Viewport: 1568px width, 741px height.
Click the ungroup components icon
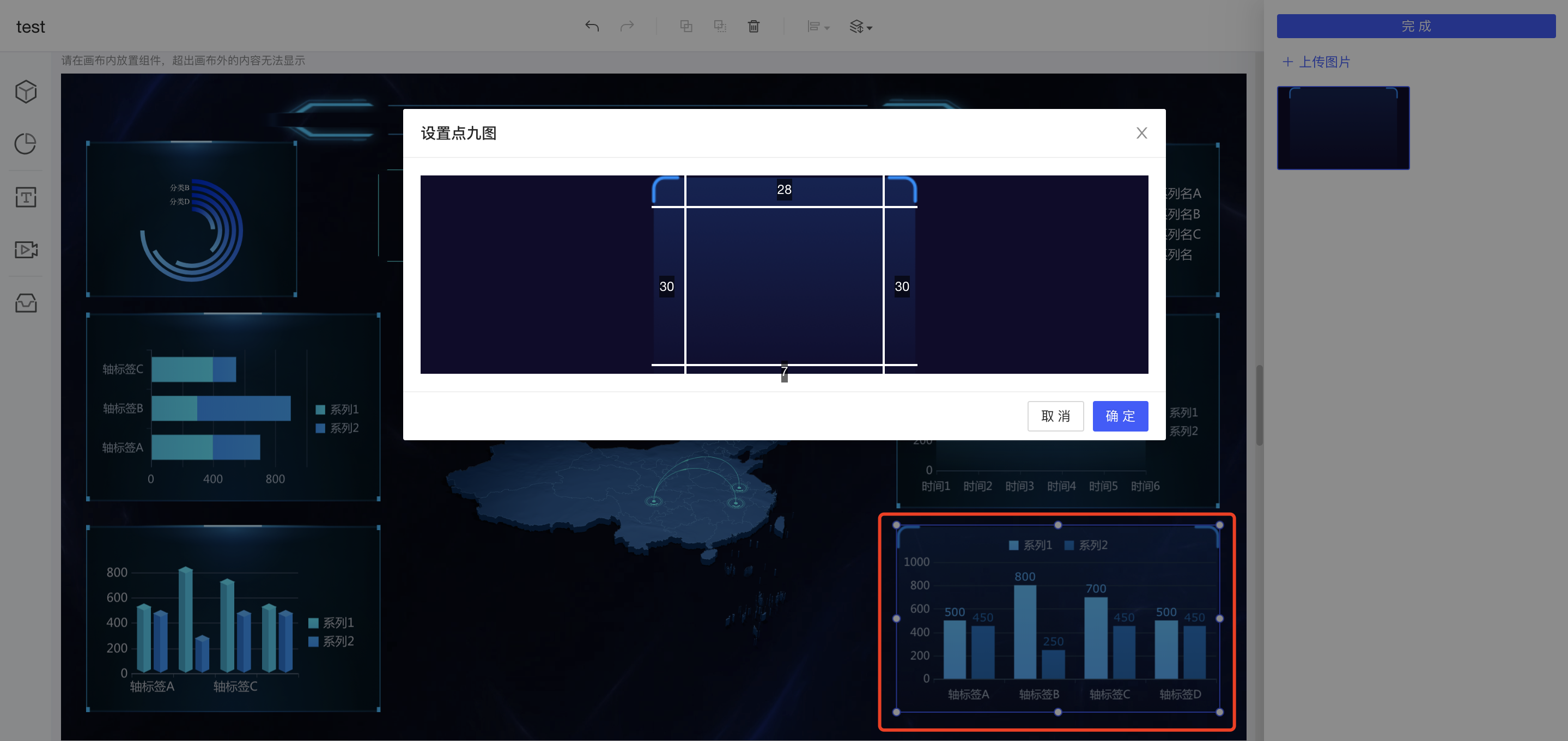(720, 26)
